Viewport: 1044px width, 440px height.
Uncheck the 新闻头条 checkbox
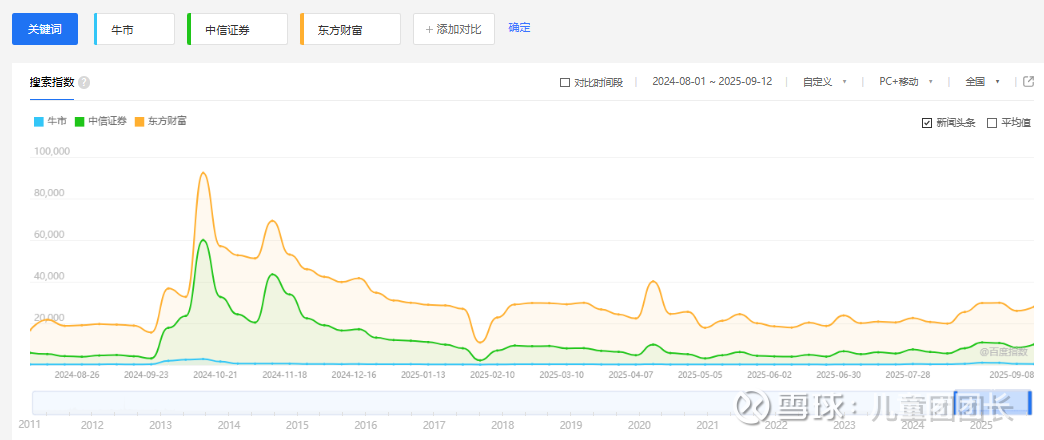pyautogui.click(x=927, y=123)
